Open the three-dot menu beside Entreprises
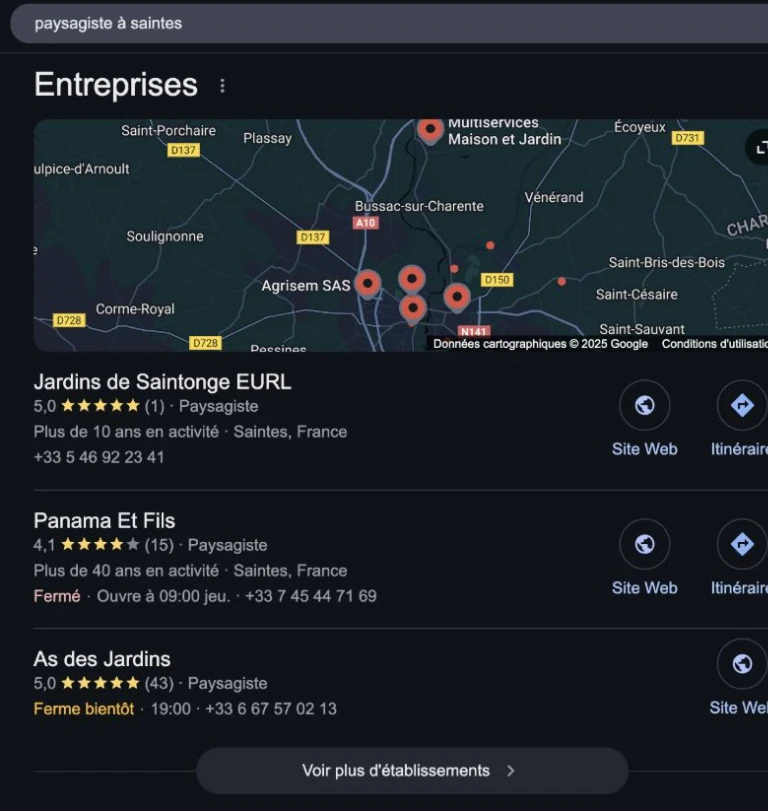The height and width of the screenshot is (811, 768). click(x=222, y=86)
